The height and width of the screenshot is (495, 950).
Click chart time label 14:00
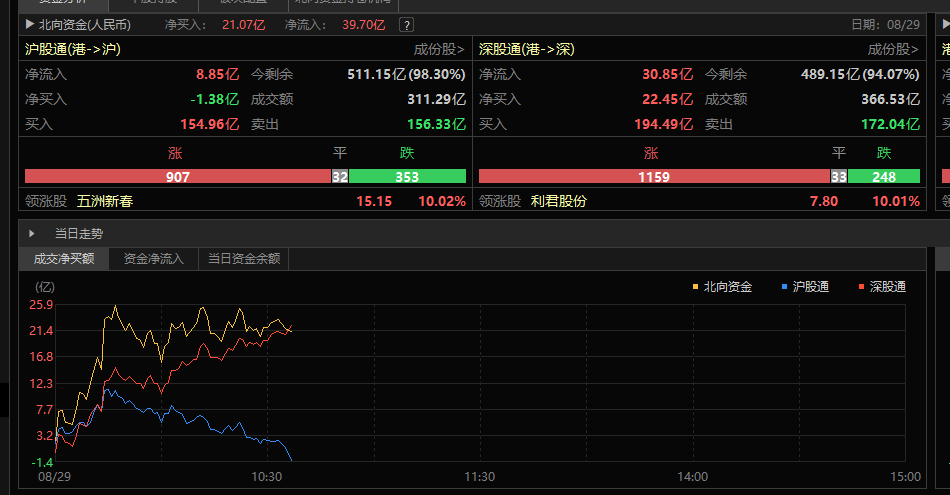(693, 477)
